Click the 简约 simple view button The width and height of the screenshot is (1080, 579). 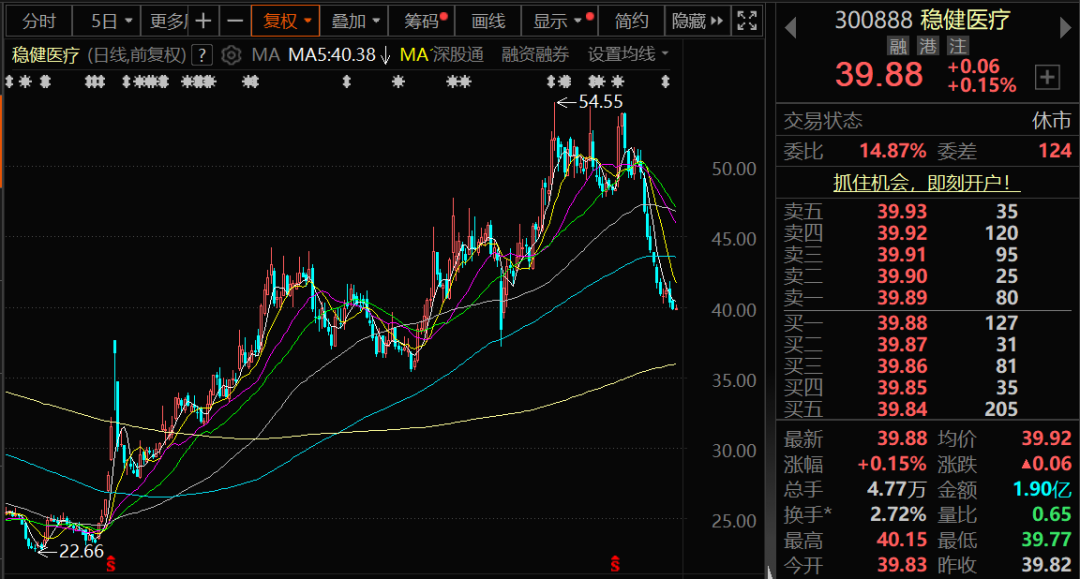(x=632, y=21)
